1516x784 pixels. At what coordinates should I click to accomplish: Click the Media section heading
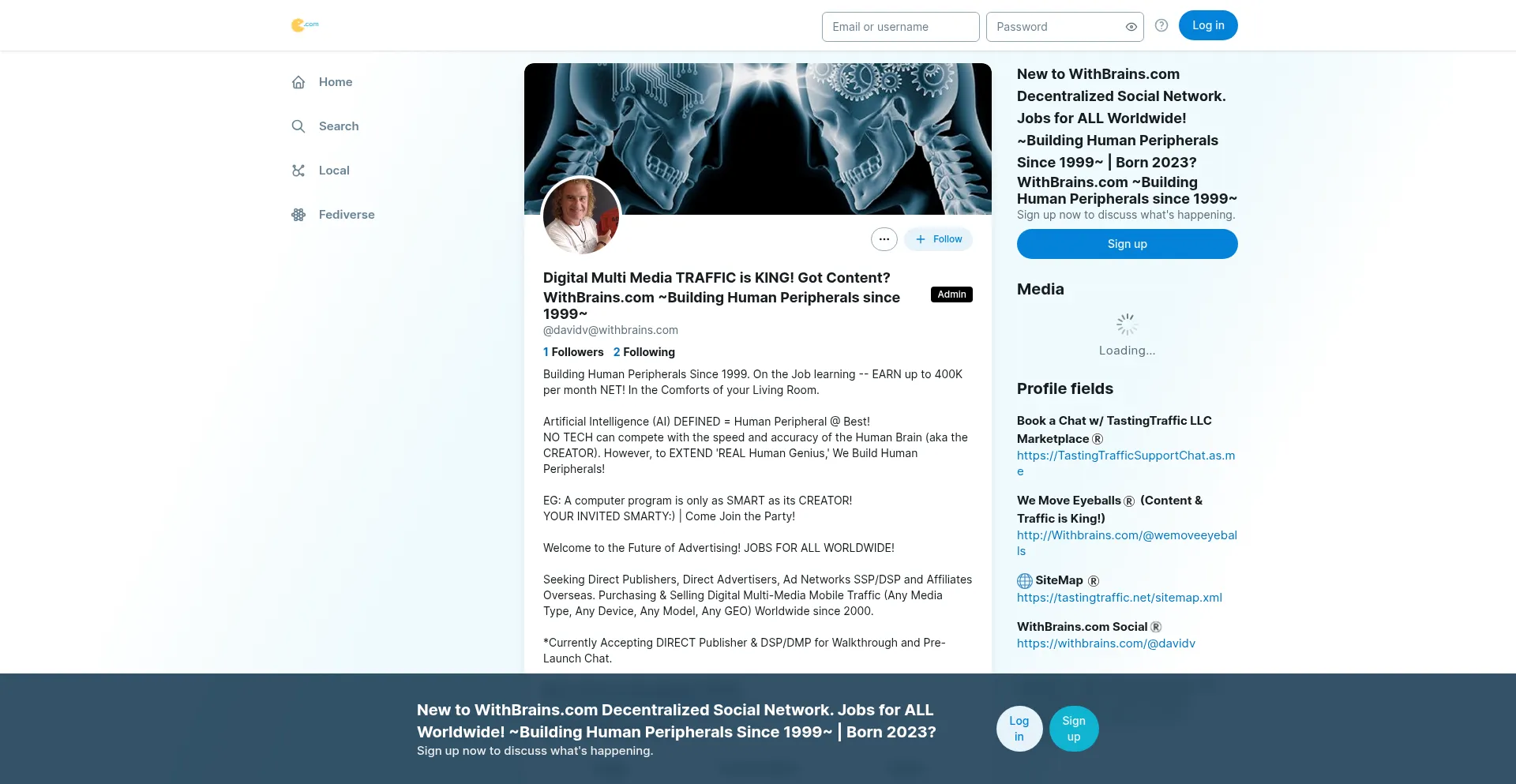[1041, 289]
